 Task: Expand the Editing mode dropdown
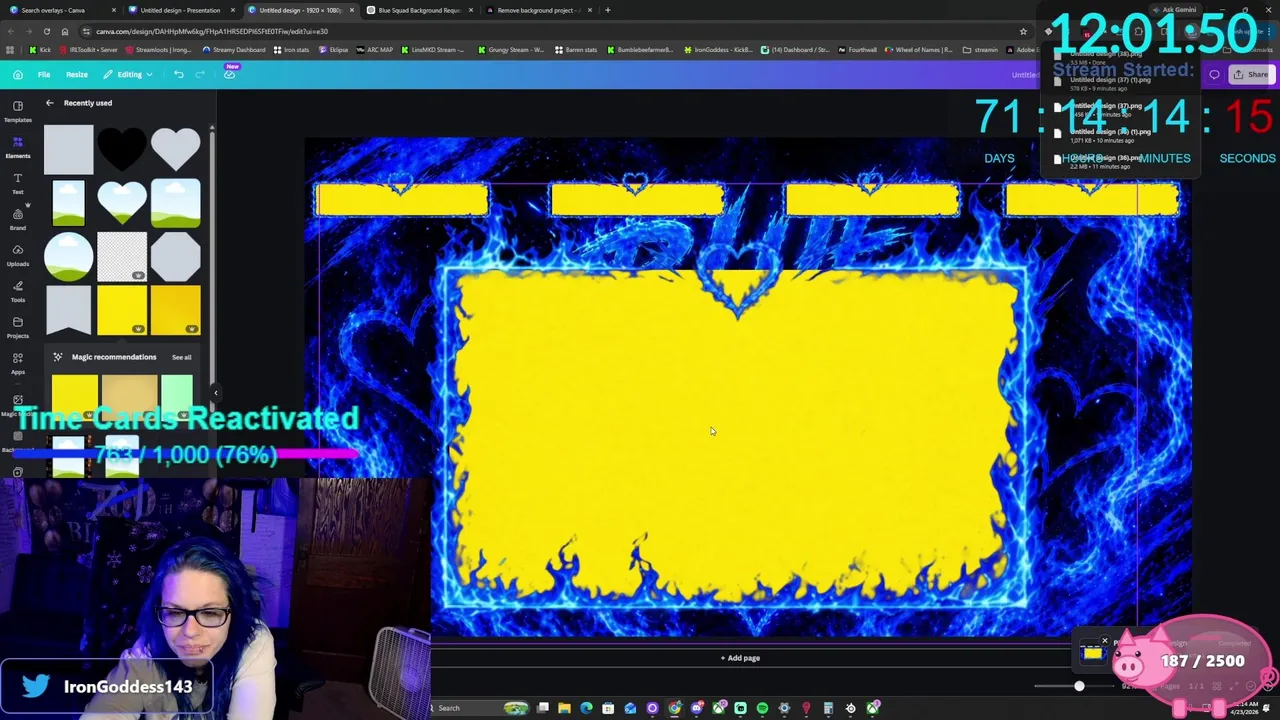click(128, 74)
